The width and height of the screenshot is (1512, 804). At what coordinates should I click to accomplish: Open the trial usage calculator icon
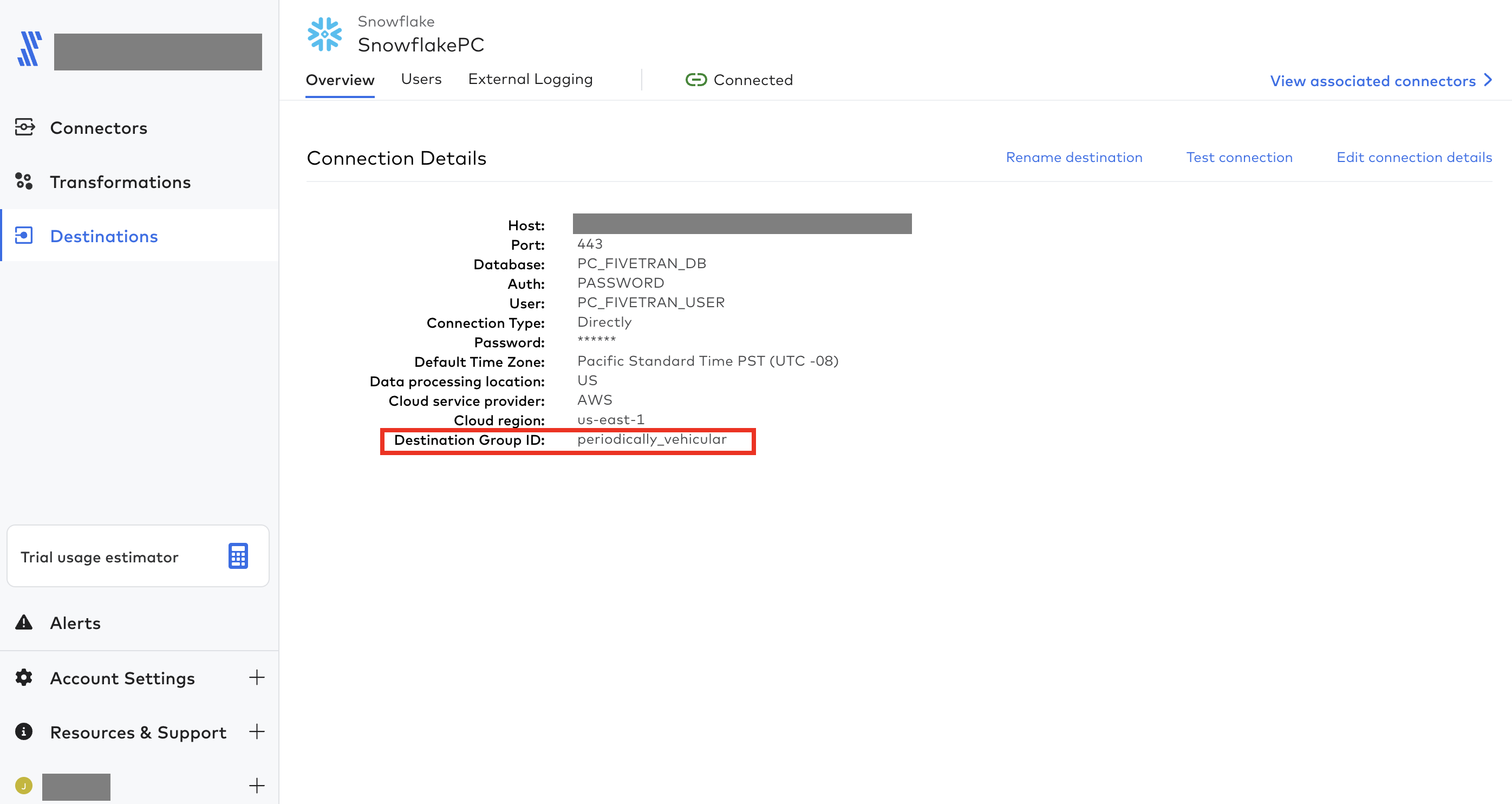(x=238, y=555)
